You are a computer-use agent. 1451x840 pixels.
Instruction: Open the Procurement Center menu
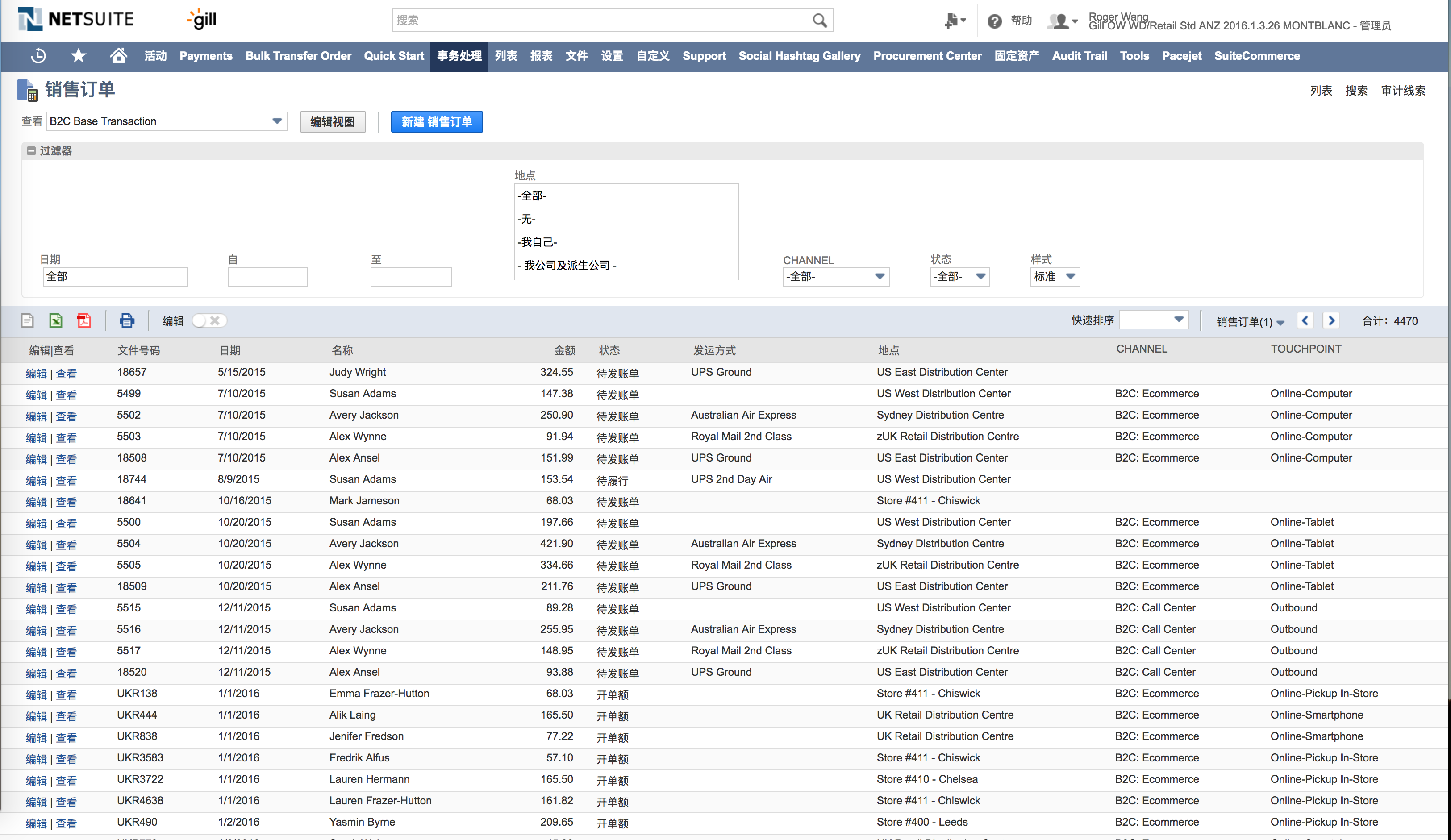(x=927, y=56)
